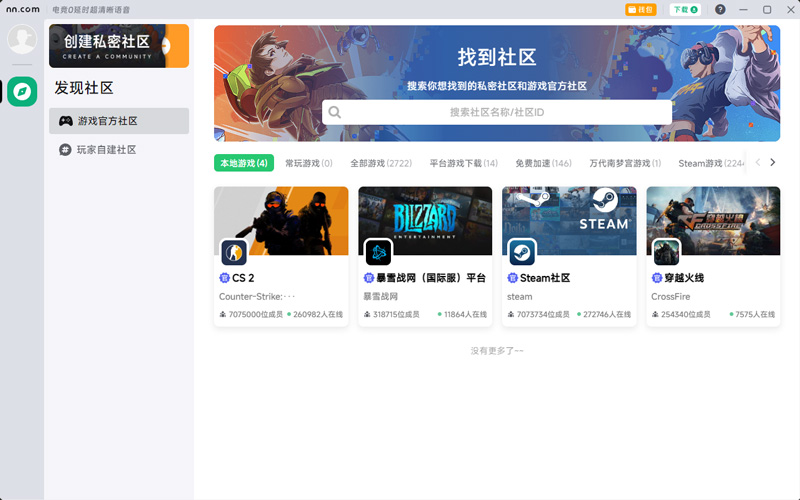Select 游戏官方社区 in sidebar
Image resolution: width=800 pixels, height=500 pixels.
pos(119,121)
